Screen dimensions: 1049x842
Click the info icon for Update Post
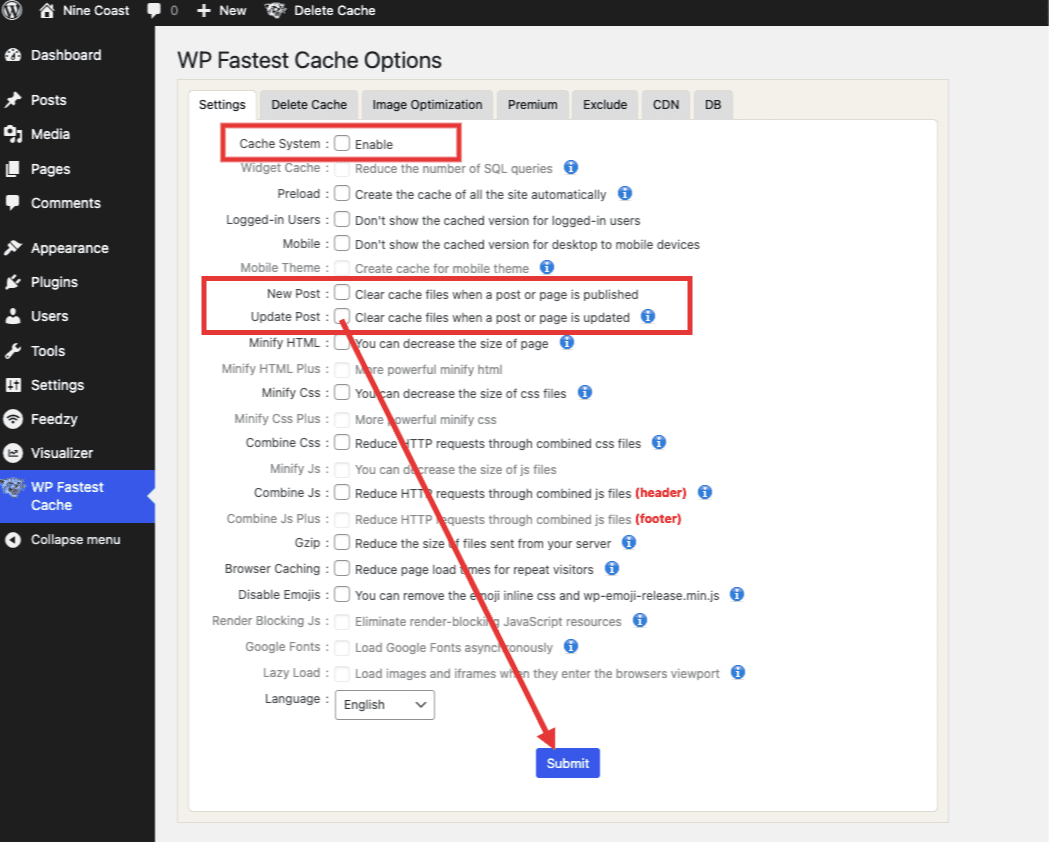tap(648, 316)
